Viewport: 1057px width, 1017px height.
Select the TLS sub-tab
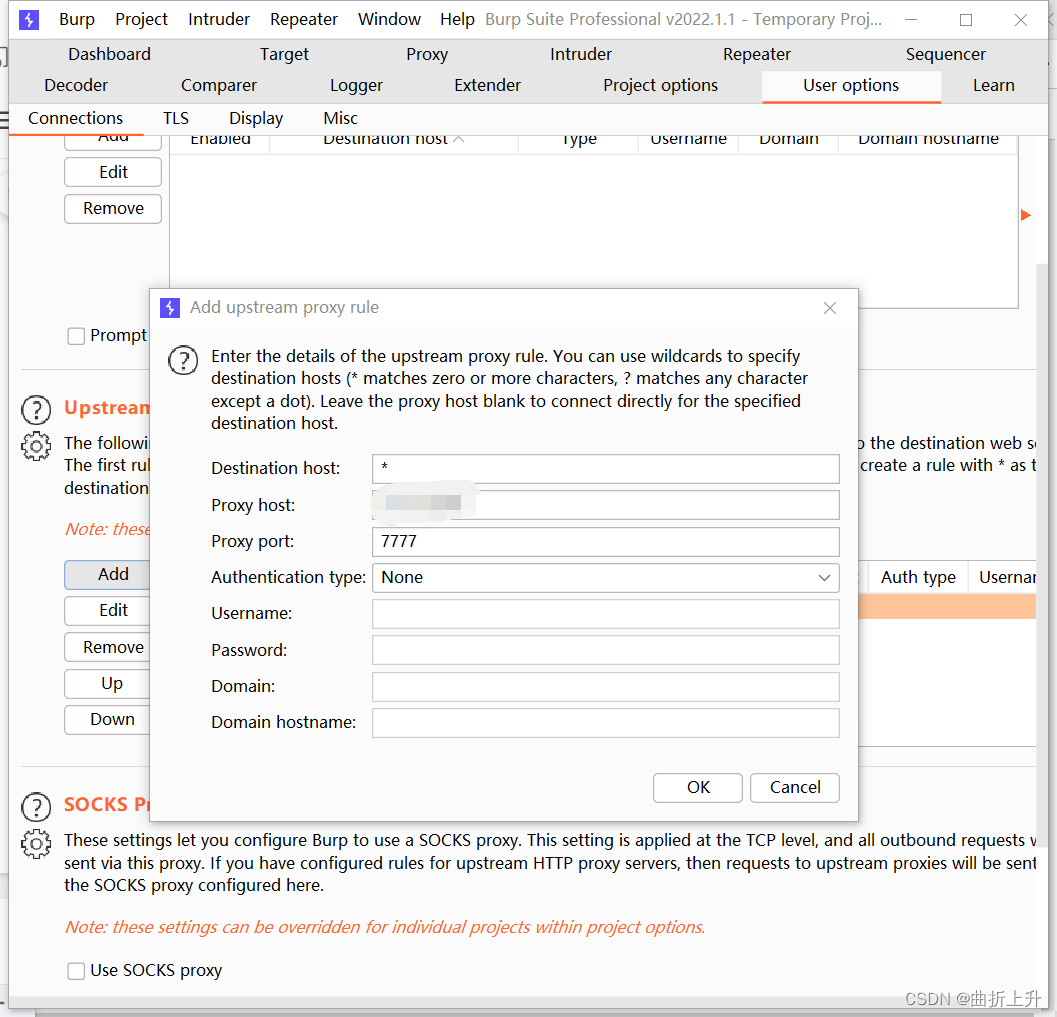point(175,119)
